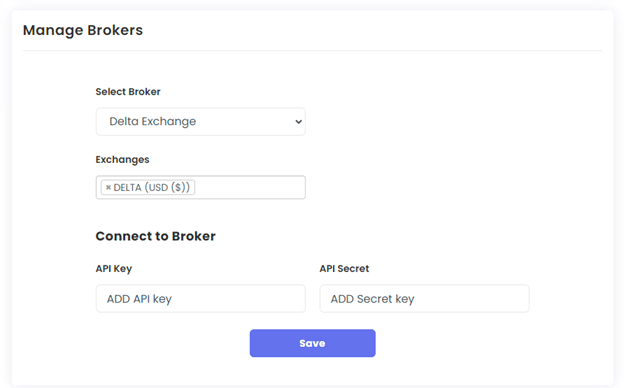Click the Select Broker field label
624x388 pixels.
[x=128, y=92]
